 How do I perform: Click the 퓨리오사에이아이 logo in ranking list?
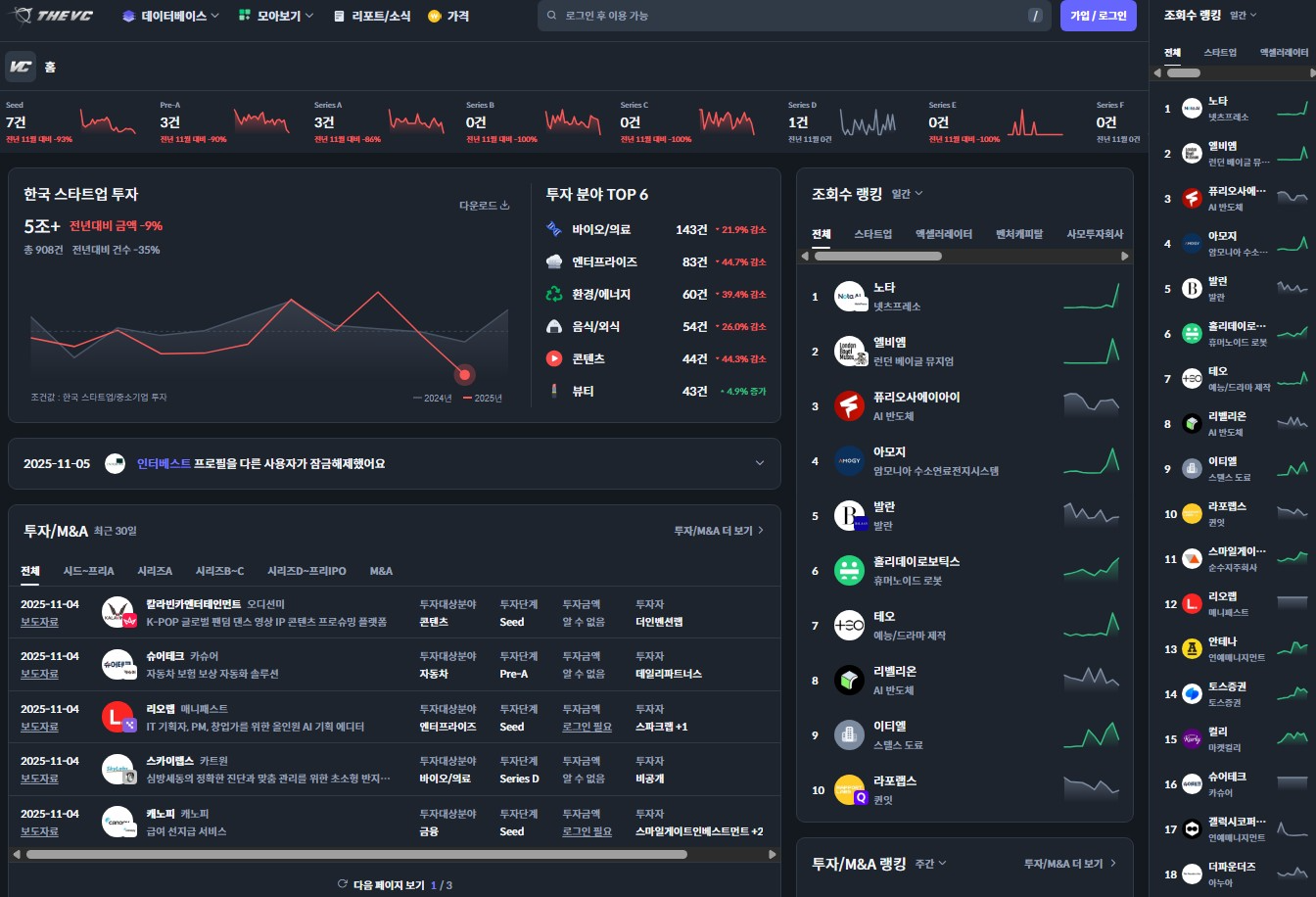[849, 406]
